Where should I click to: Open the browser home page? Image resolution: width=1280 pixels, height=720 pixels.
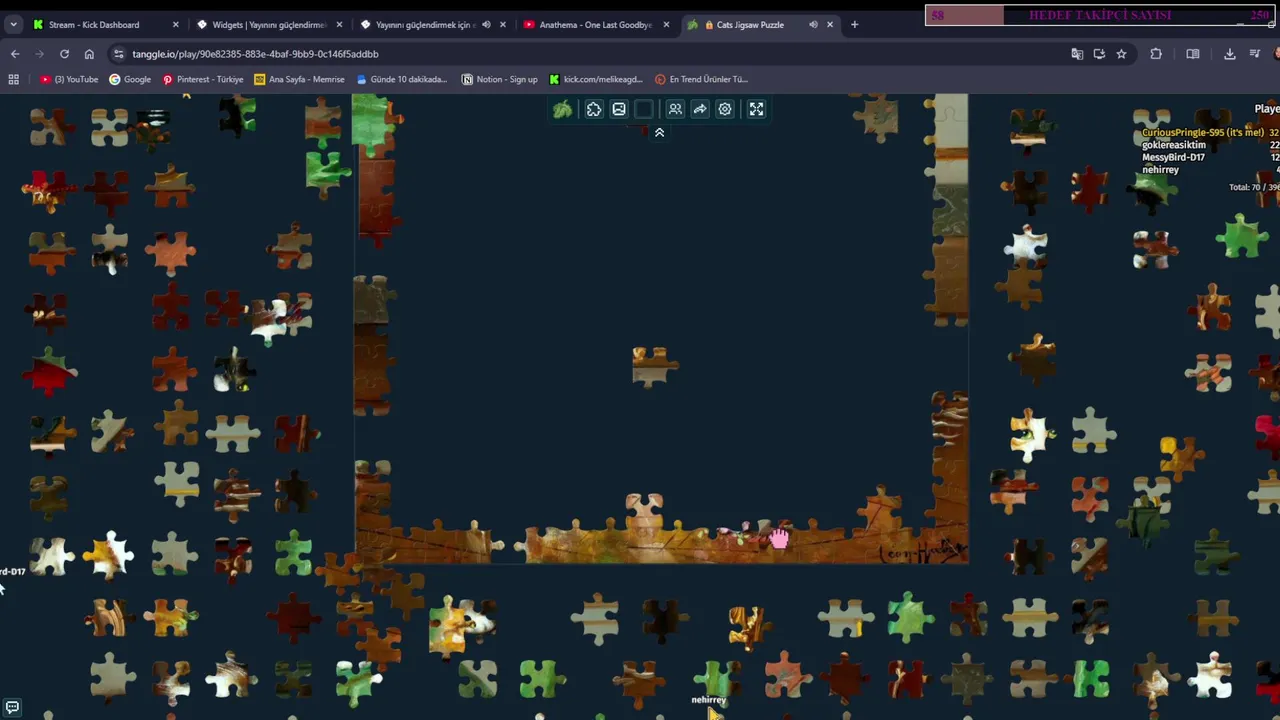(89, 54)
